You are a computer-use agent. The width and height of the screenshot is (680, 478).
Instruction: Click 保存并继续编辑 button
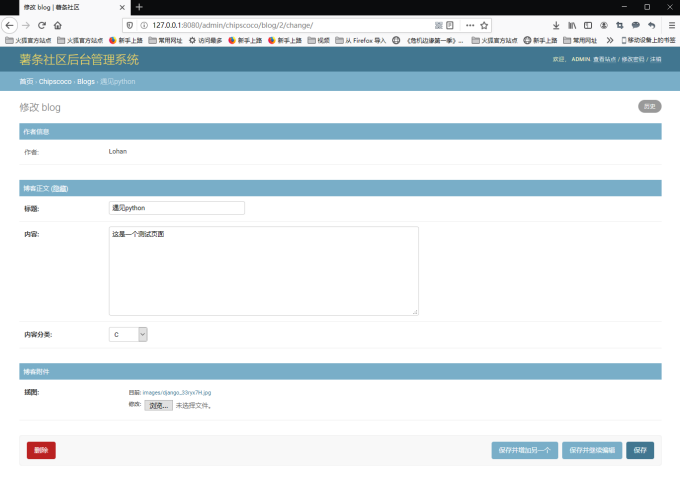[592, 450]
